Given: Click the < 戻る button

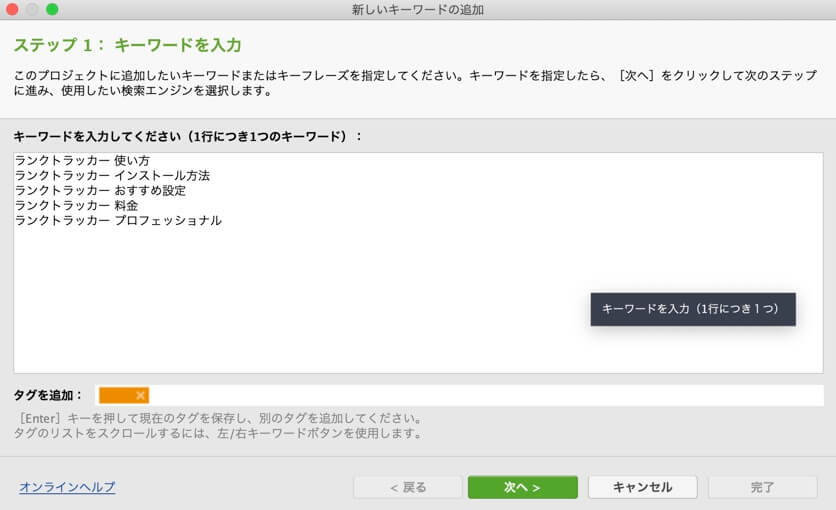Looking at the screenshot, I should pos(408,487).
